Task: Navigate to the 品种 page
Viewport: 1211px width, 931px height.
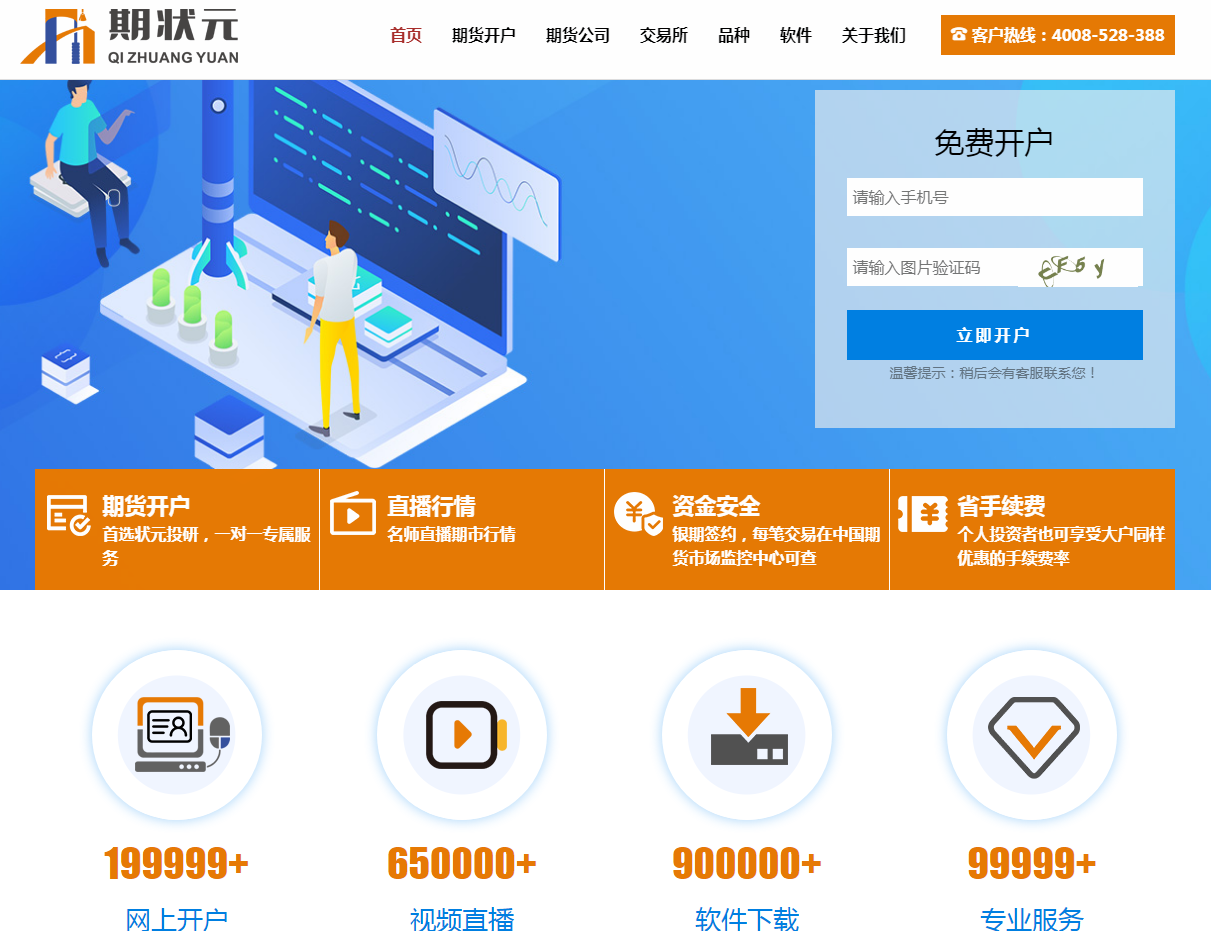Action: click(733, 35)
